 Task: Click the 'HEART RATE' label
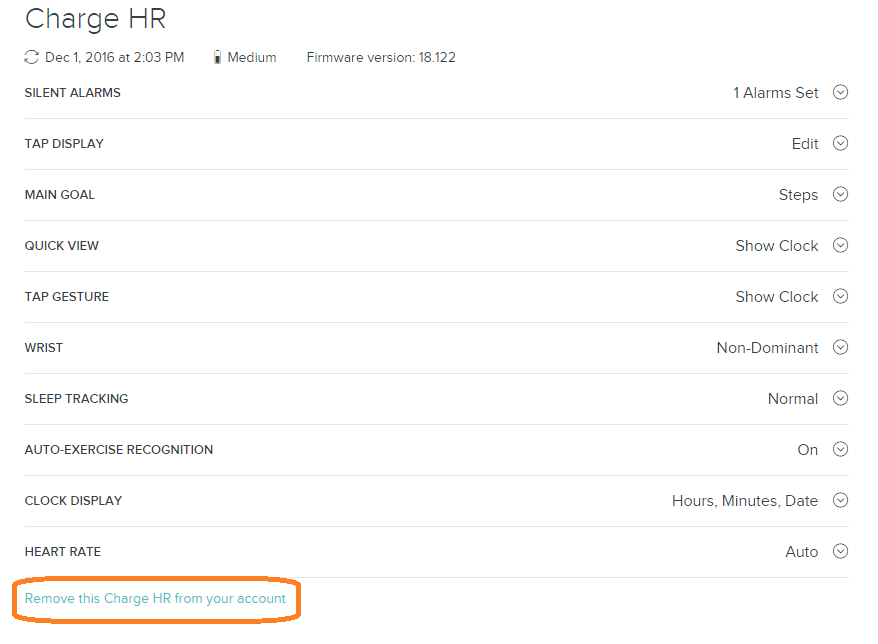pos(63,552)
